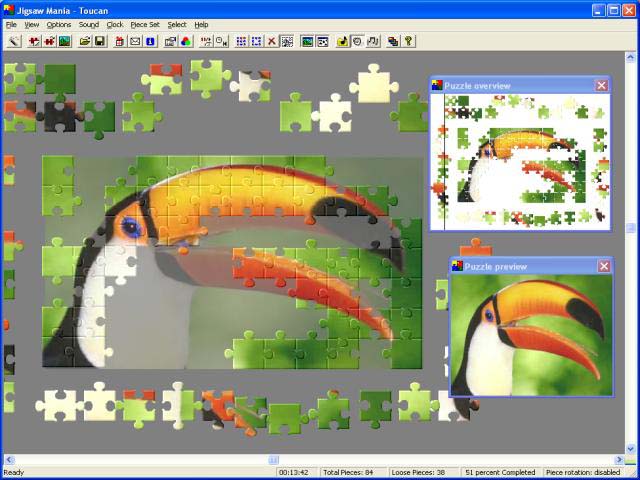Viewport: 640px width, 480px height.
Task: Click the numbers counter toolbar icon
Action: pos(206,41)
